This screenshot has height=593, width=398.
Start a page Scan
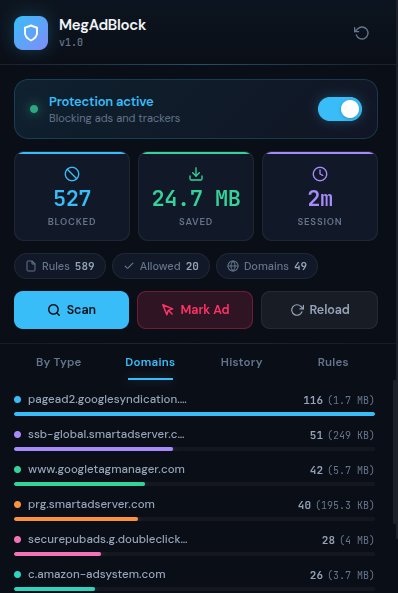tap(72, 310)
